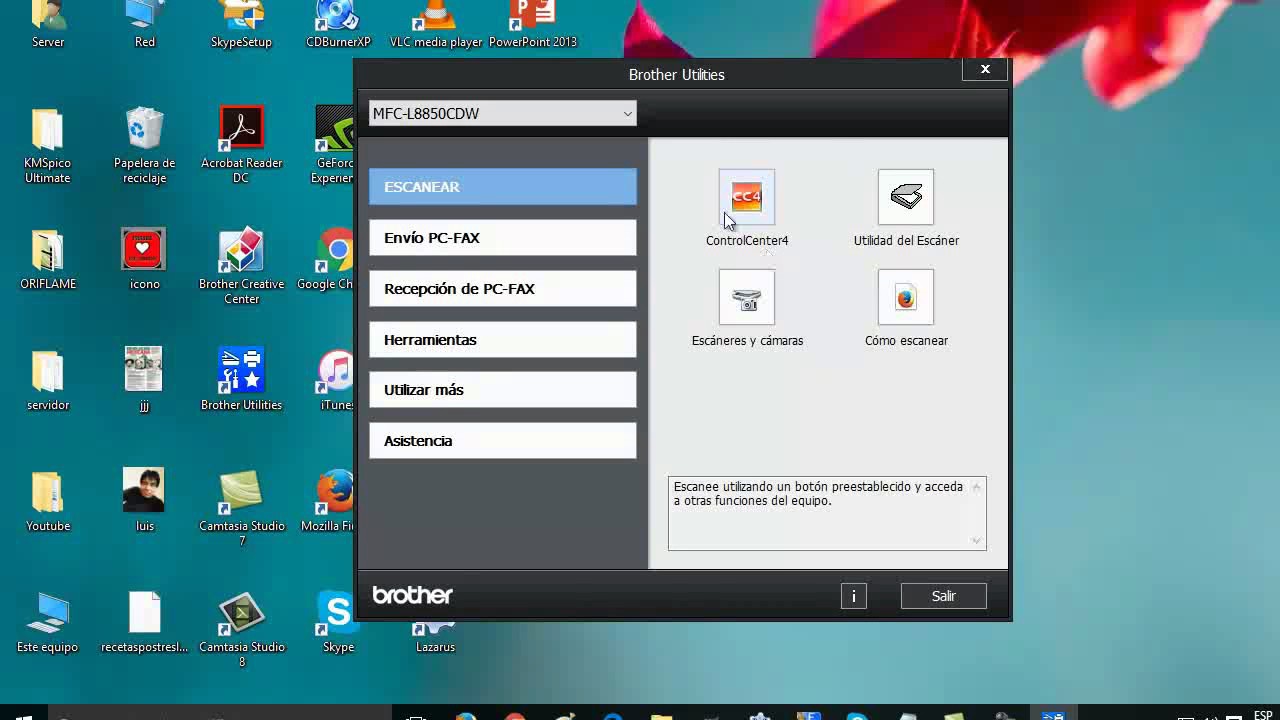The width and height of the screenshot is (1280, 720).
Task: Select the Este equipo desktop icon
Action: tap(48, 622)
